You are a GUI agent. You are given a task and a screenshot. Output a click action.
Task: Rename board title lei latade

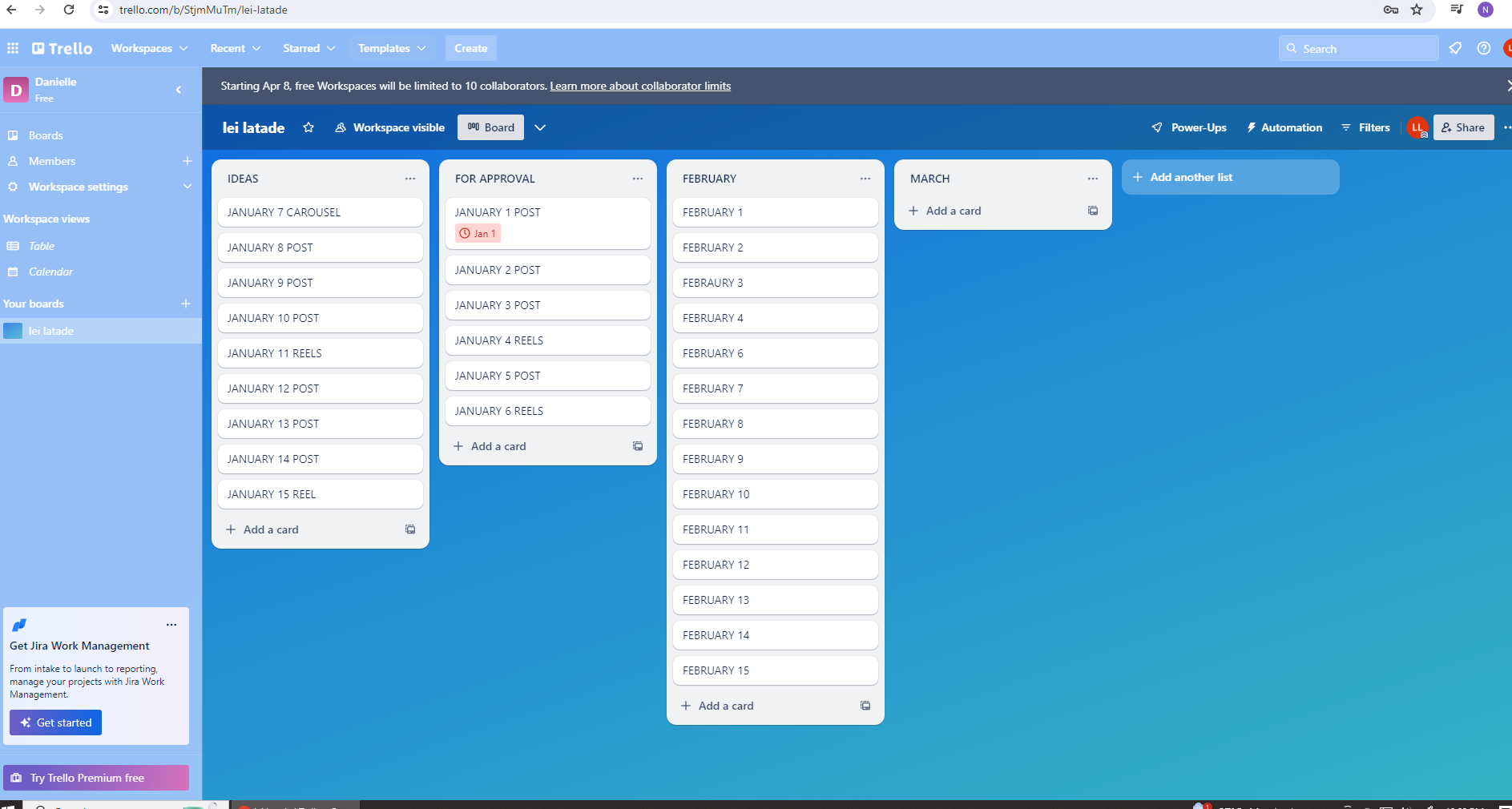point(253,127)
